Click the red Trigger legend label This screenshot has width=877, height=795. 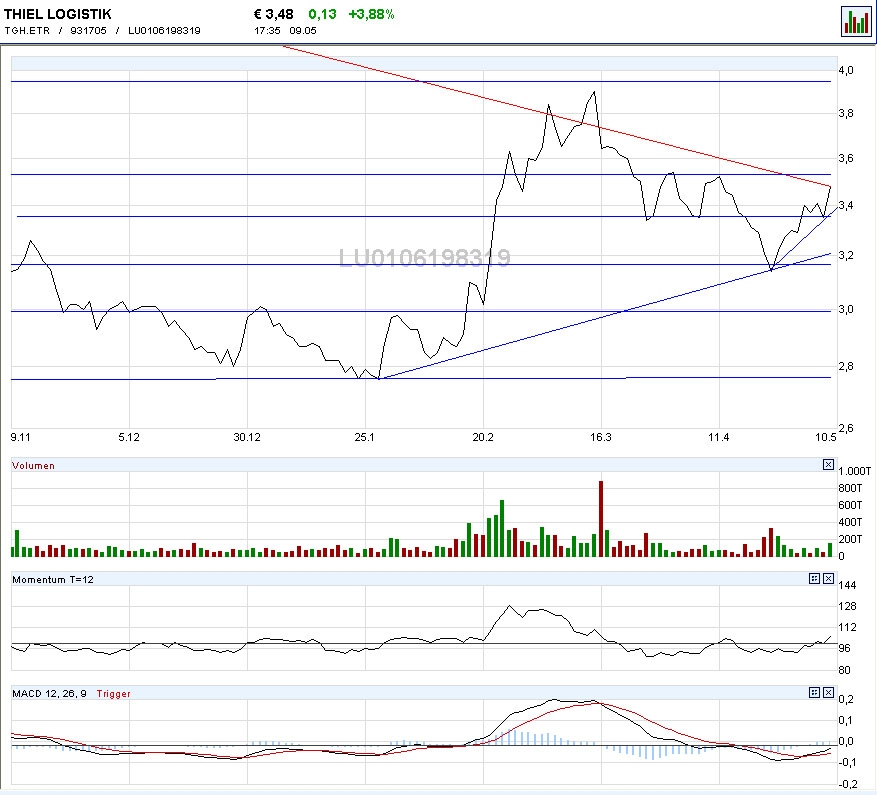pos(114,694)
